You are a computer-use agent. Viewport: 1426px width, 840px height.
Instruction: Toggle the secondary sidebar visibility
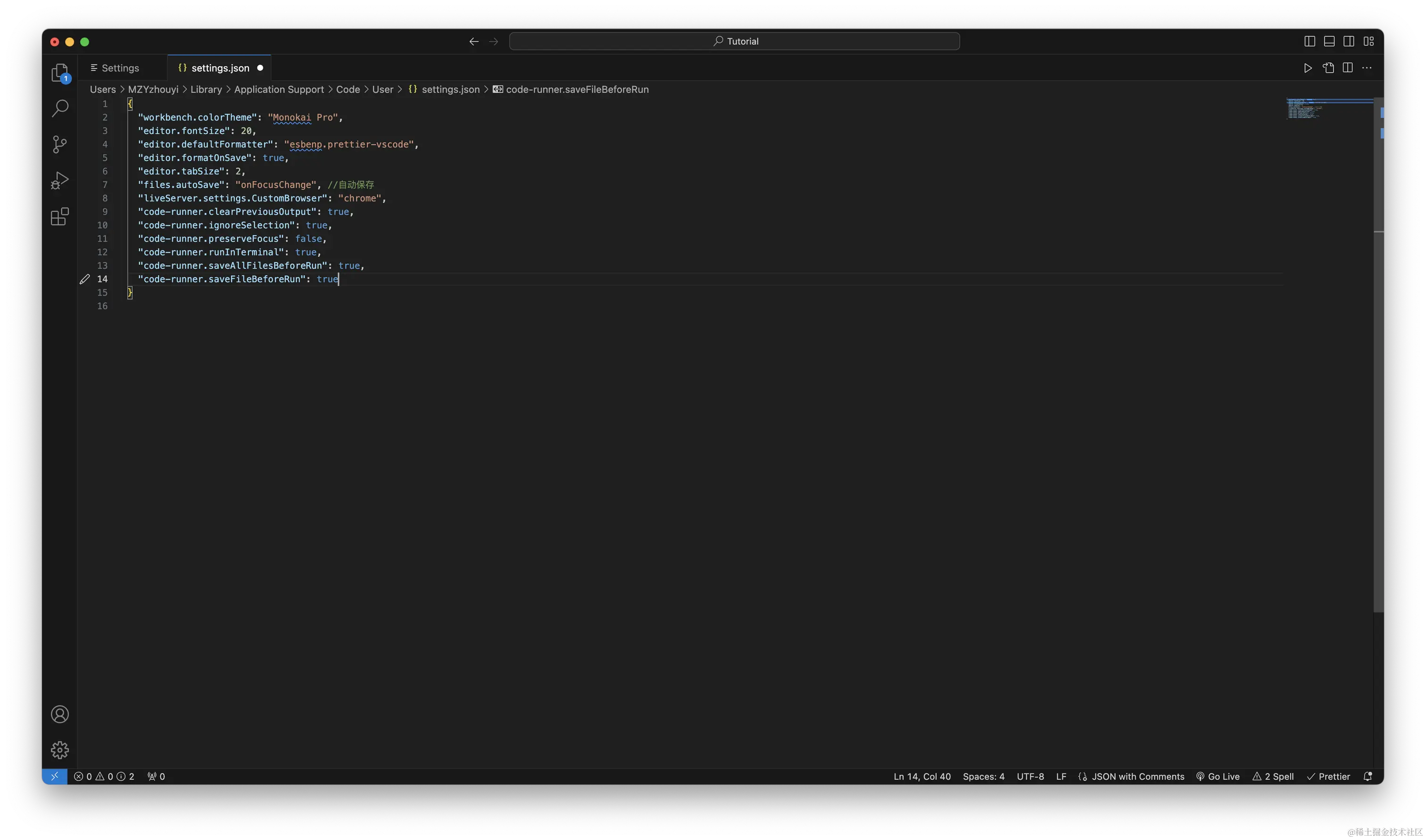tap(1349, 41)
